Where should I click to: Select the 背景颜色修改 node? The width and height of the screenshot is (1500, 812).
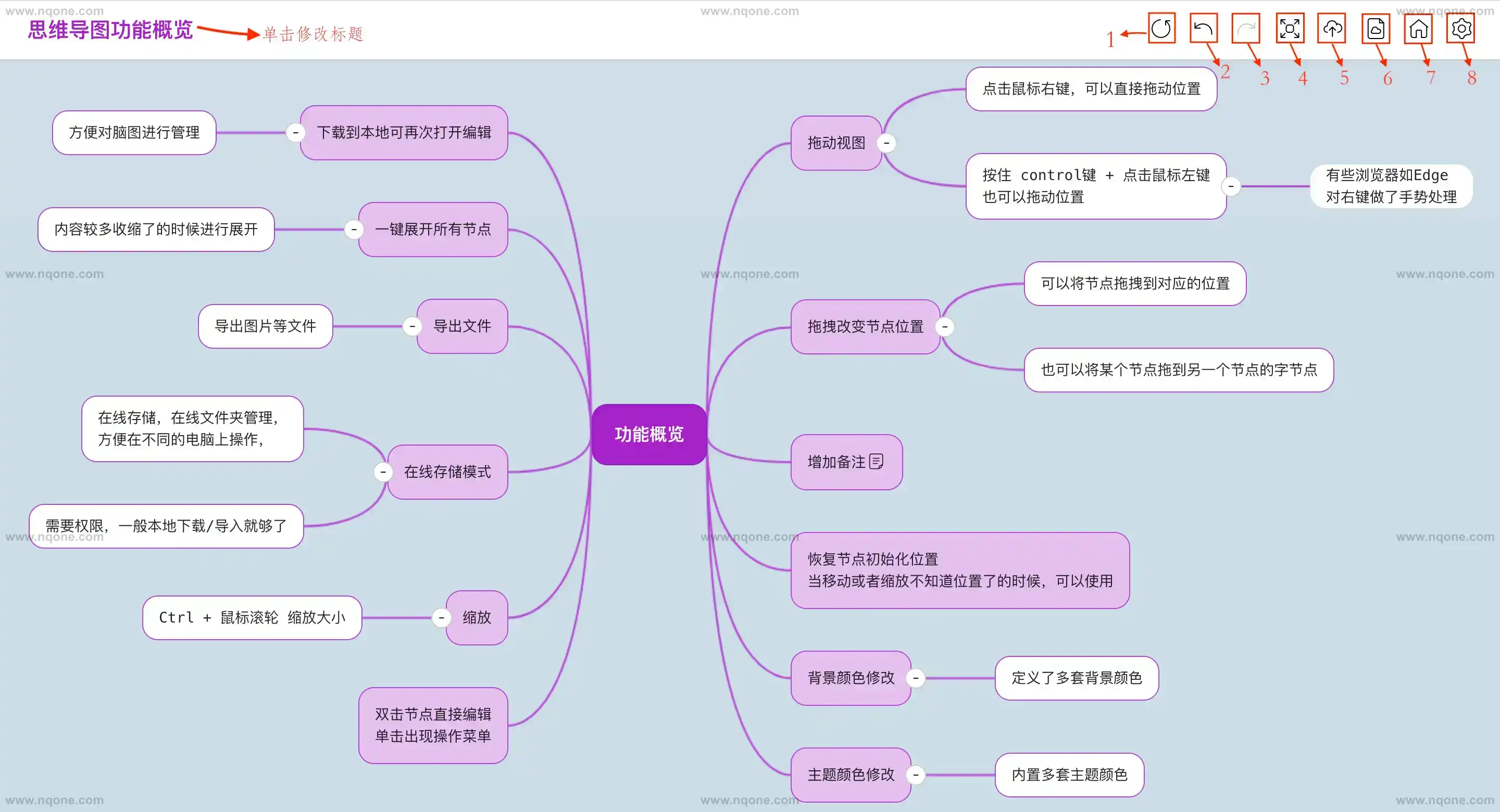(852, 678)
